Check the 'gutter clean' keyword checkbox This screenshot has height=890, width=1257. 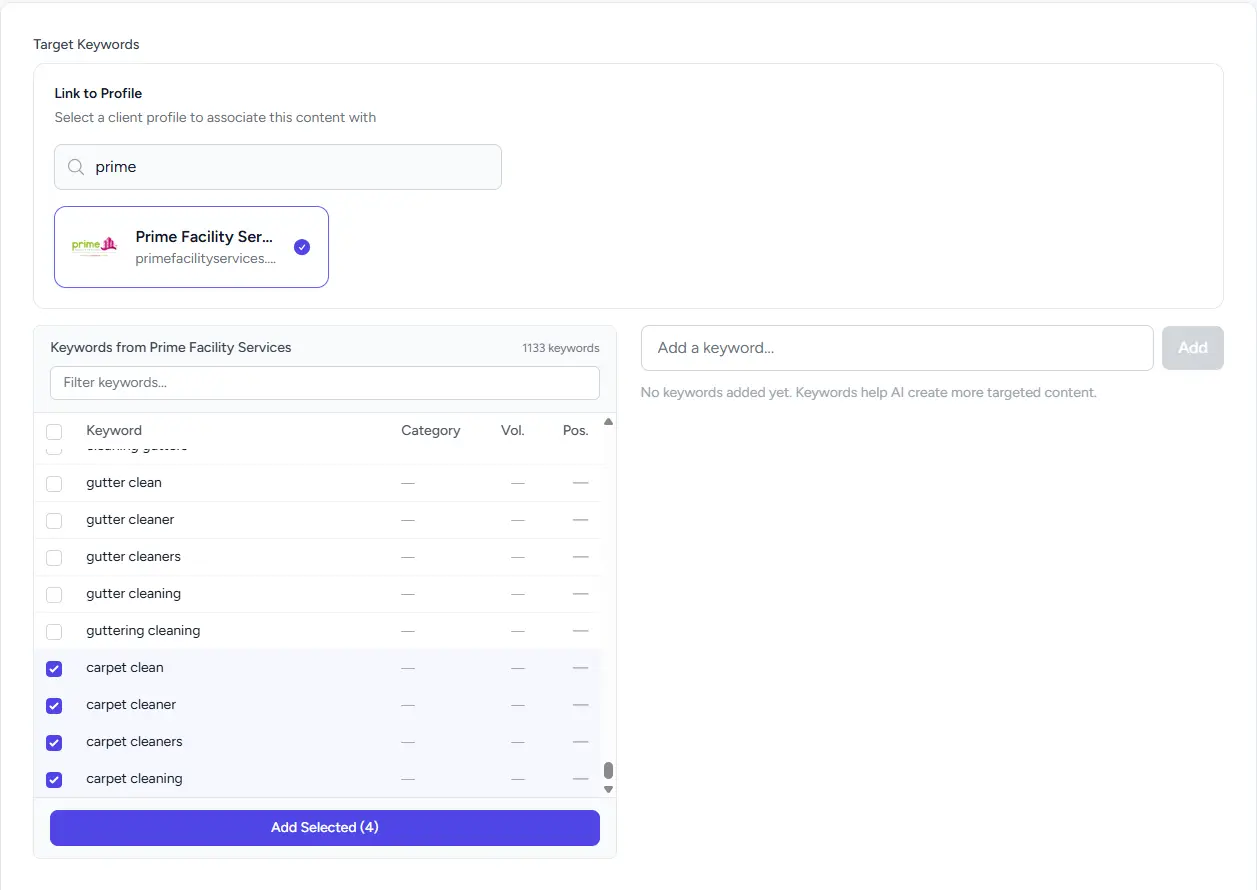click(54, 484)
